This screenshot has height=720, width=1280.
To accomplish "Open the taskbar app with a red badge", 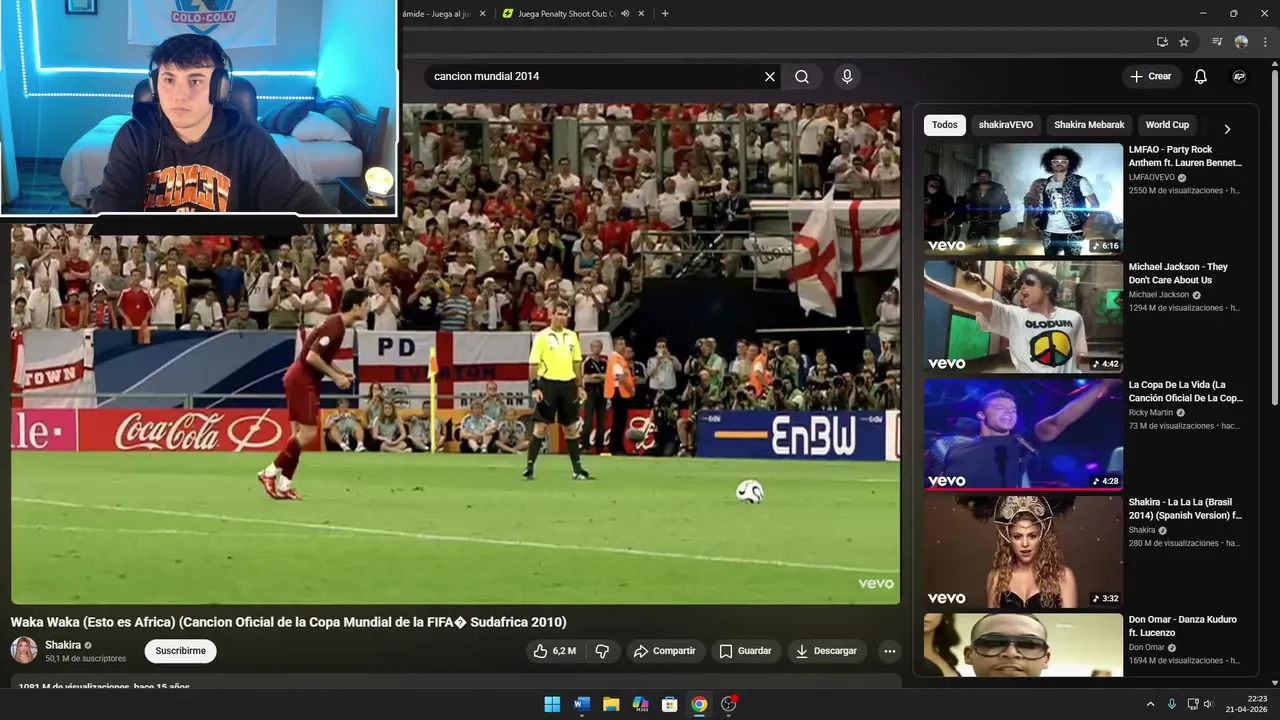I will point(729,704).
